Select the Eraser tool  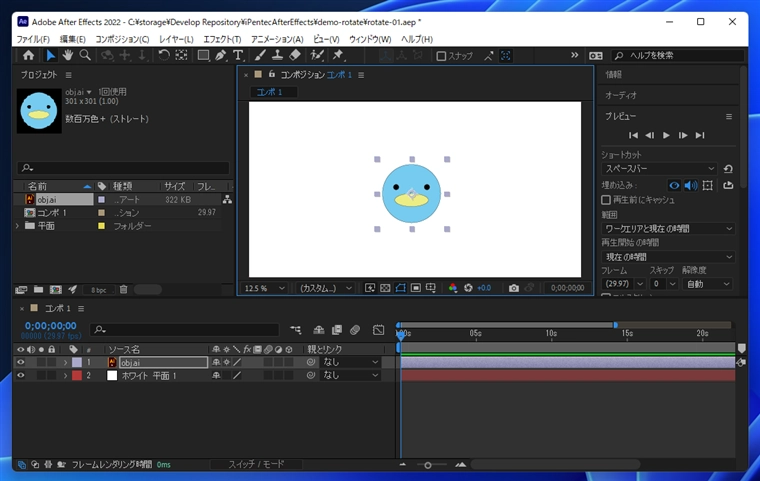pyautogui.click(x=295, y=55)
